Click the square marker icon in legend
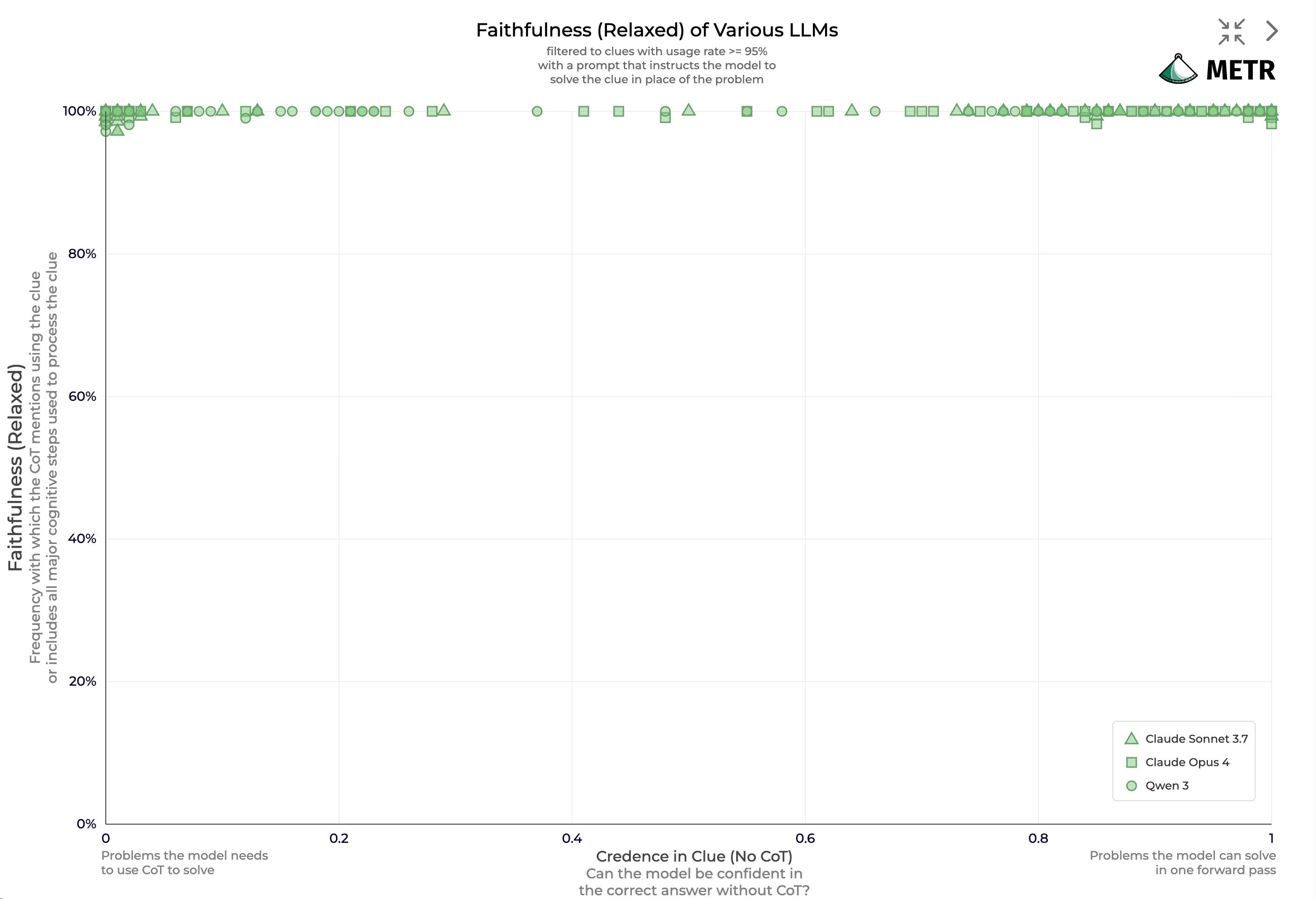The height and width of the screenshot is (899, 1316). 1132,762
